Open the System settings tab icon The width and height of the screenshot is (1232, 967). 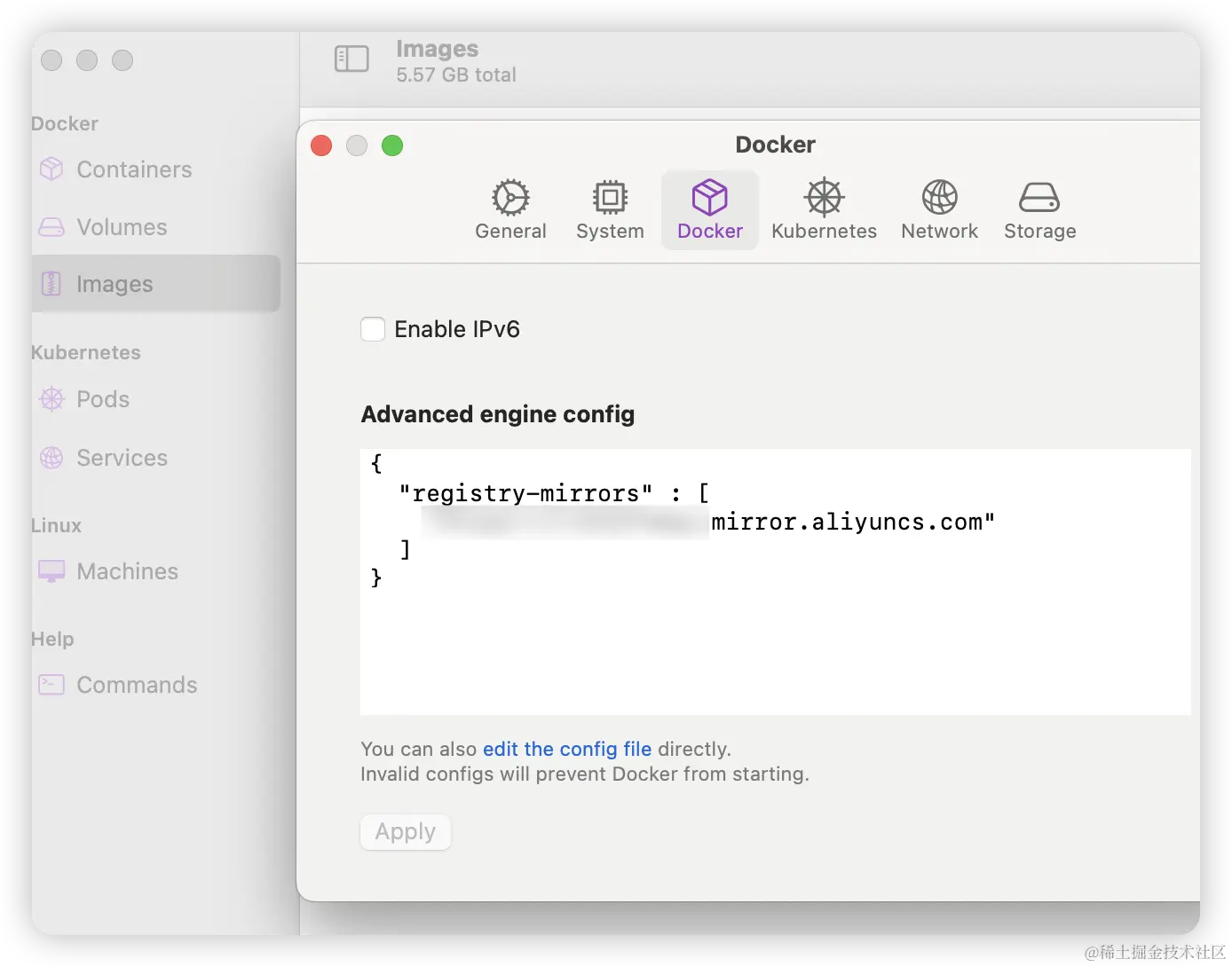[610, 197]
